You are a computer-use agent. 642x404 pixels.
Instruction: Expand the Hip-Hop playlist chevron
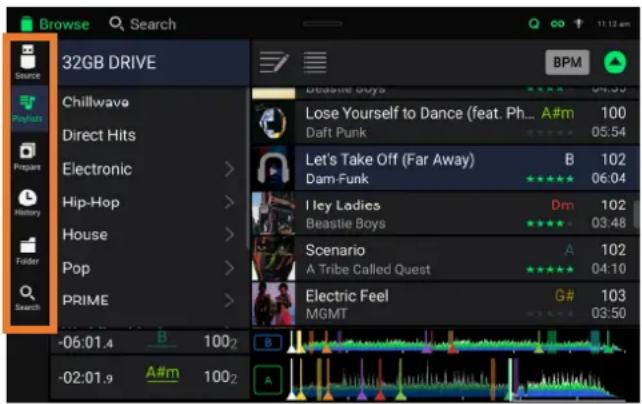coord(230,202)
